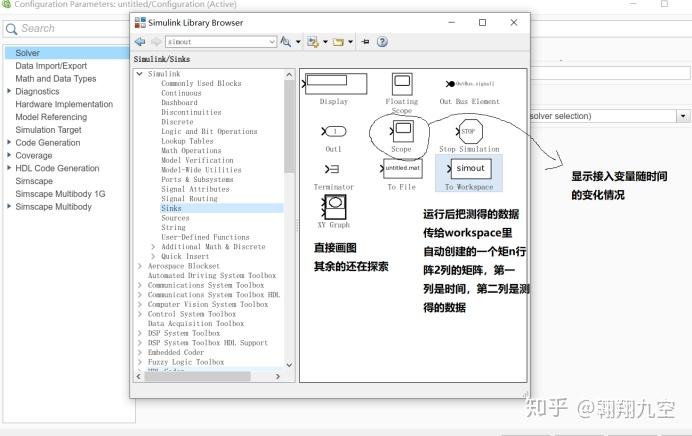Select the User-Defined Functions library
The height and width of the screenshot is (436, 692).
(205, 237)
